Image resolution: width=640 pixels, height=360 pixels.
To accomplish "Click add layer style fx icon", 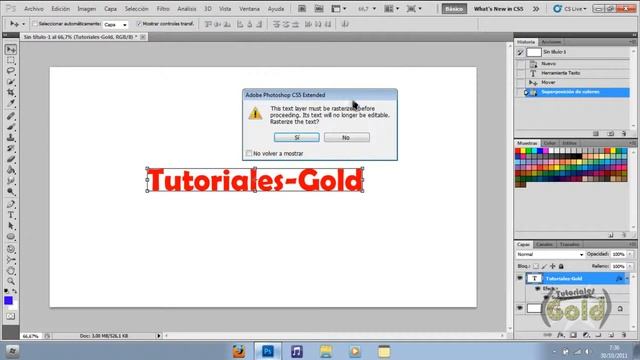I will (561, 335).
